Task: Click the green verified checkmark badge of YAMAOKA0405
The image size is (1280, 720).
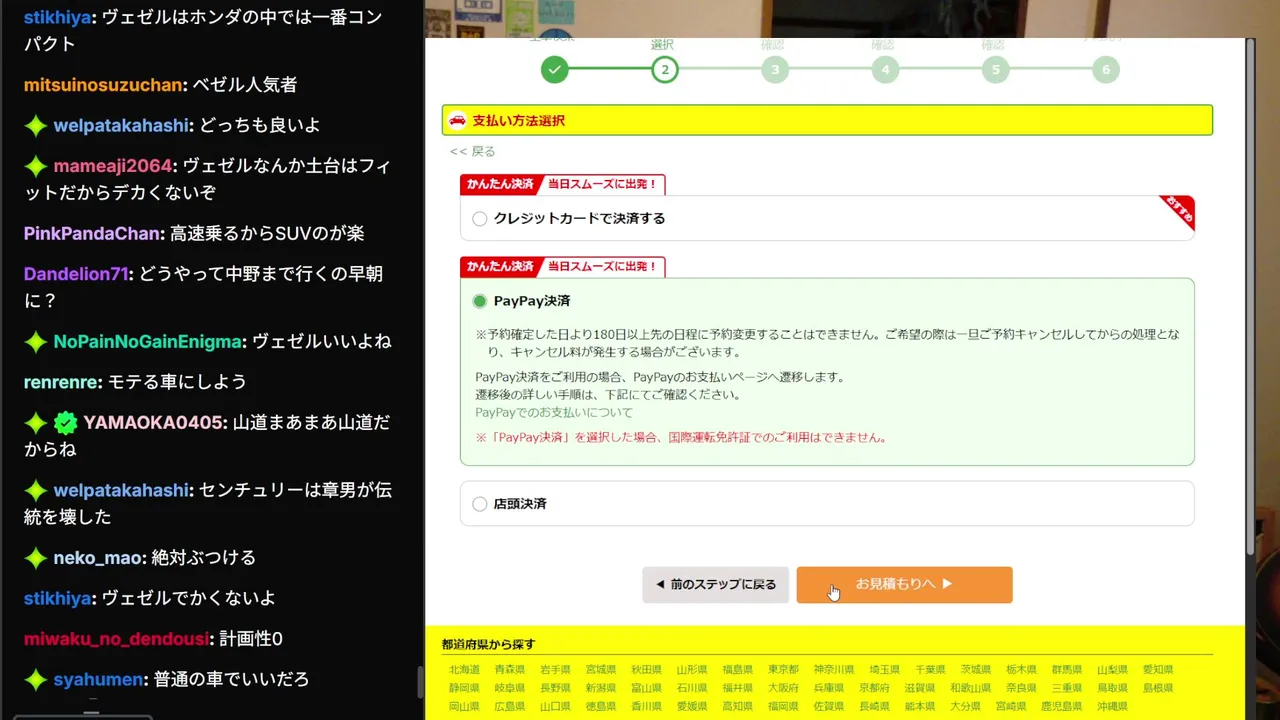Action: coord(66,423)
